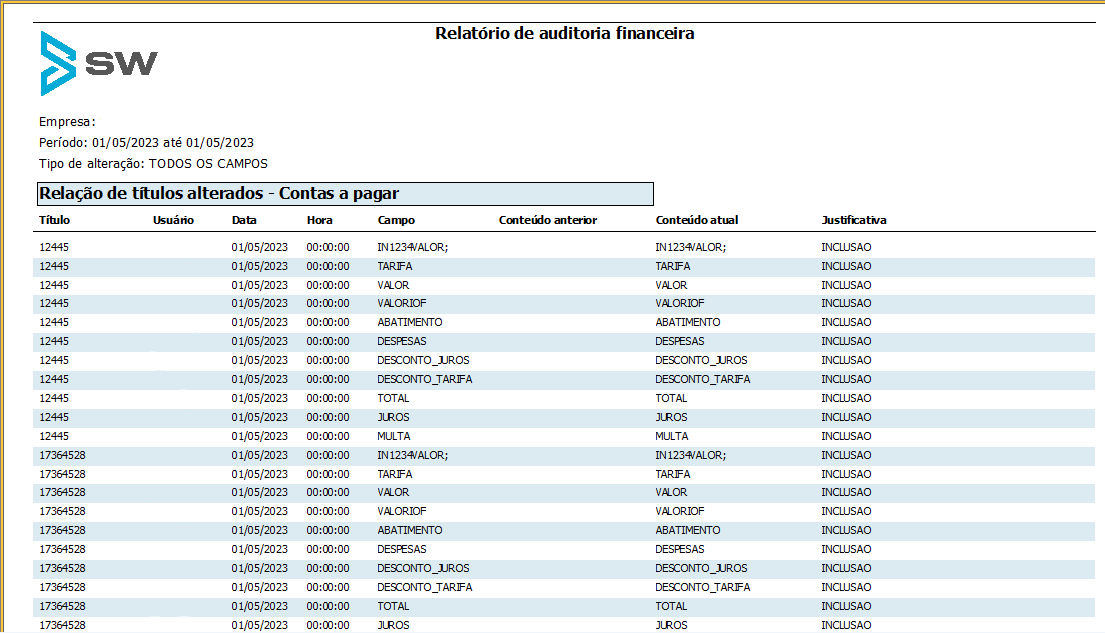
Task: Click Conteúdo atual 'DESPESAS' for title 17364528
Action: click(680, 549)
